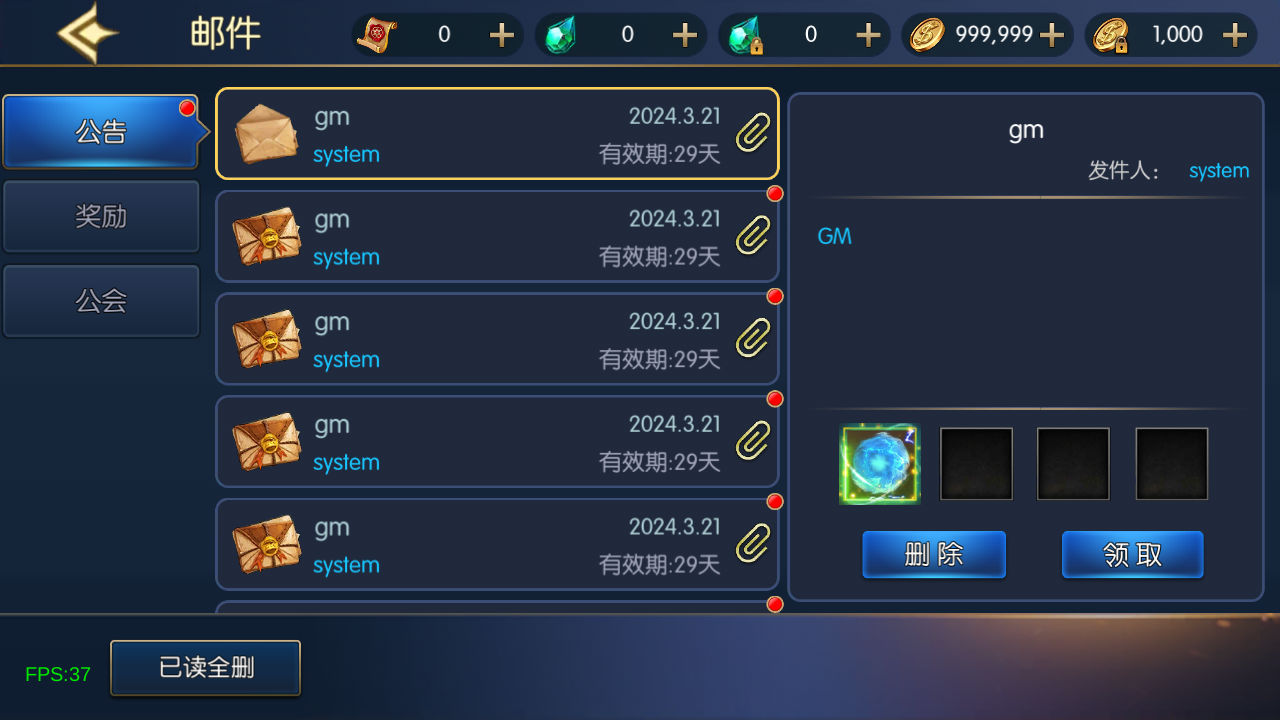Screen dimensions: 1280x720
Task: Click the first empty attachment slot
Action: click(977, 464)
